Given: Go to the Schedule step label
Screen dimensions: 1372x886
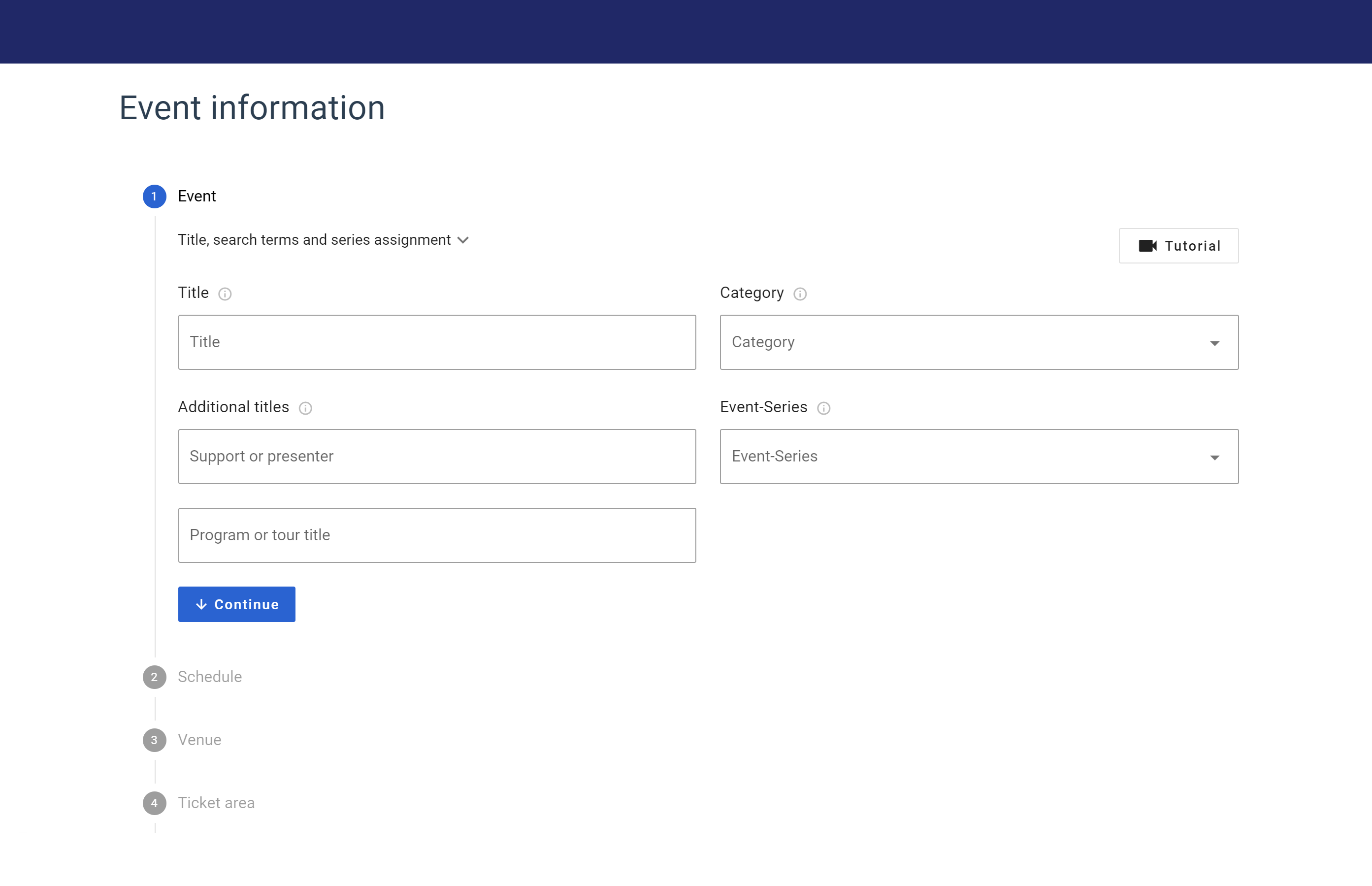Looking at the screenshot, I should pos(209,677).
